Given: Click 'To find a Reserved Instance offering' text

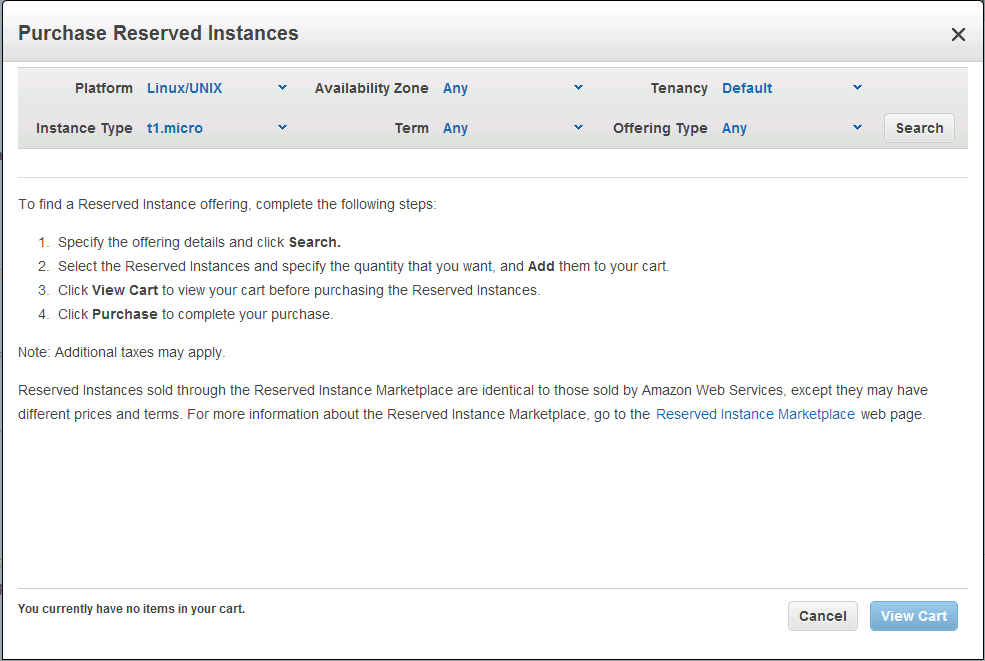Looking at the screenshot, I should [x=227, y=205].
